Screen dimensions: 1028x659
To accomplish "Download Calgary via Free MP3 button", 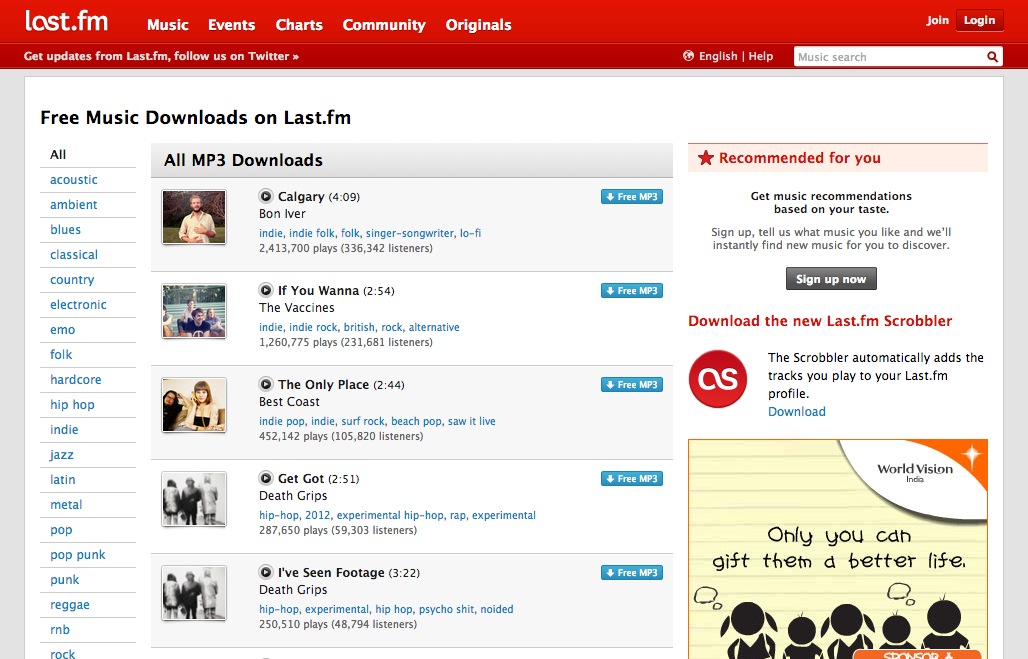I will (631, 197).
